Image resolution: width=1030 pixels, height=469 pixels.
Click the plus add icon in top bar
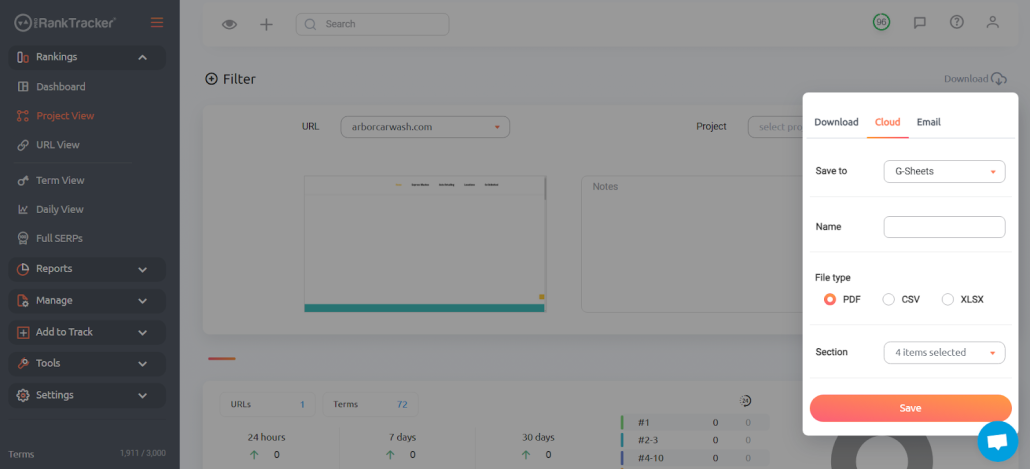pos(266,24)
